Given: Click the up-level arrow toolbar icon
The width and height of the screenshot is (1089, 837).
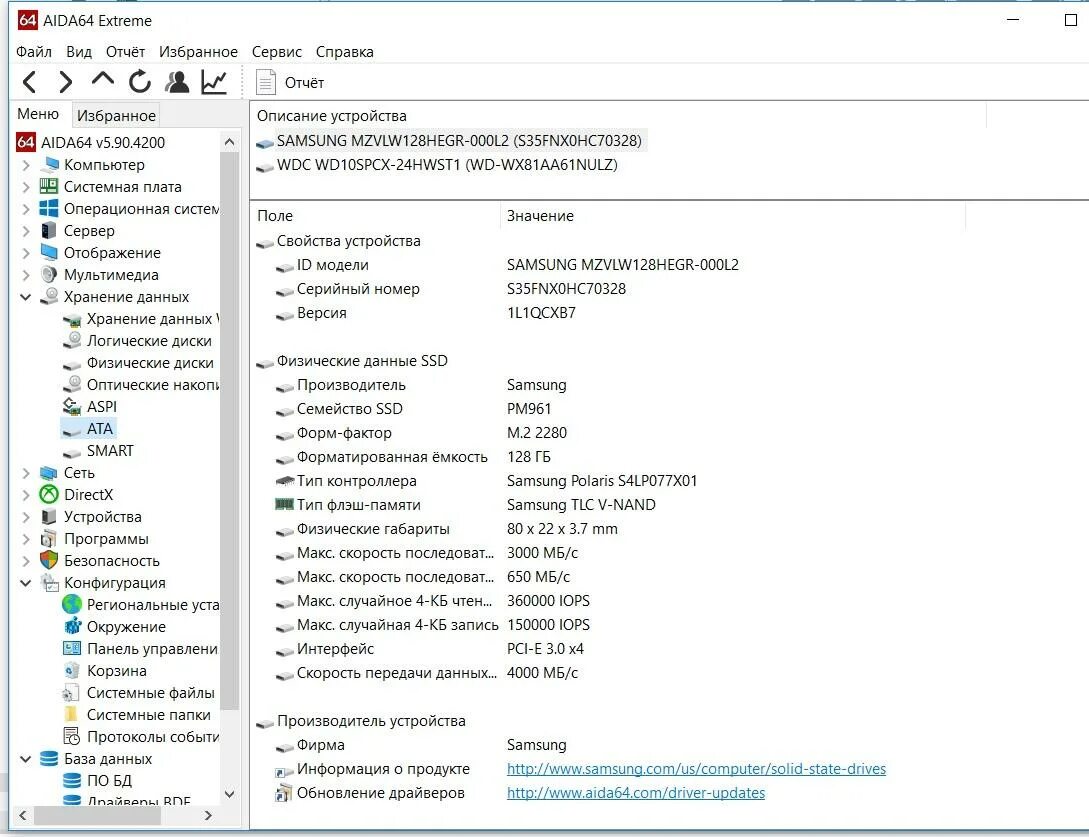Looking at the screenshot, I should click(103, 80).
